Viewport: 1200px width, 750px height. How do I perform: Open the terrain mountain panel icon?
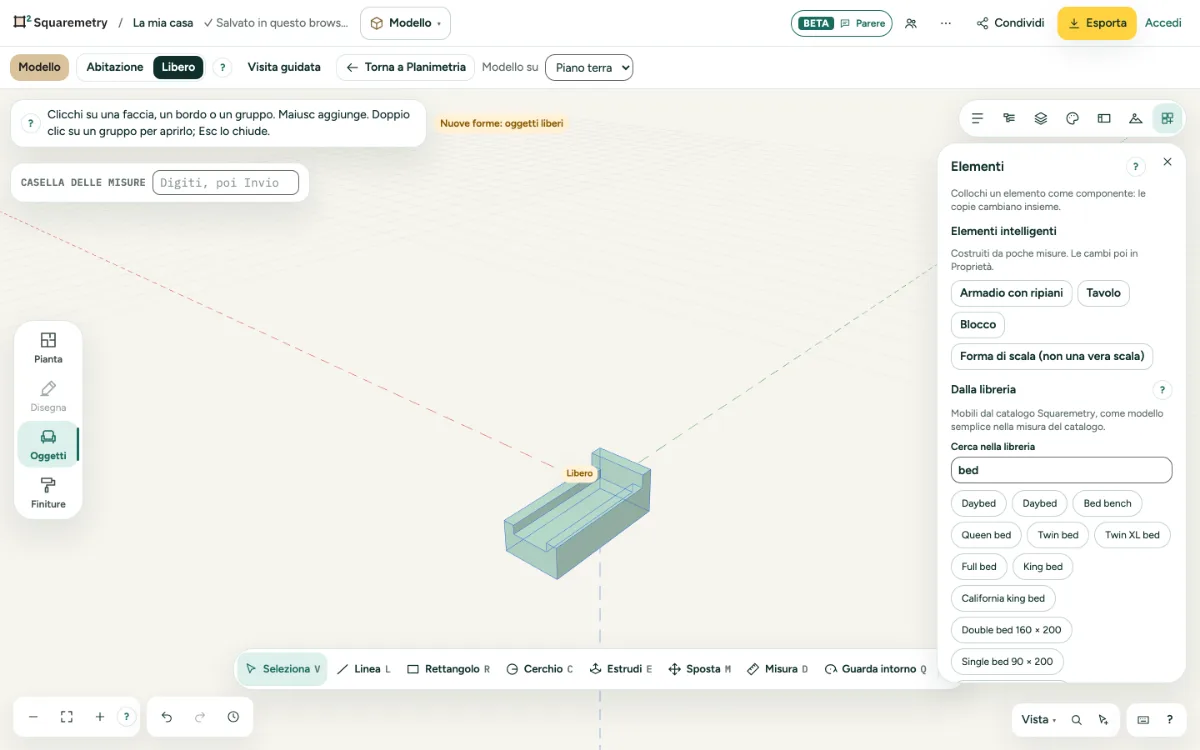pos(1135,118)
